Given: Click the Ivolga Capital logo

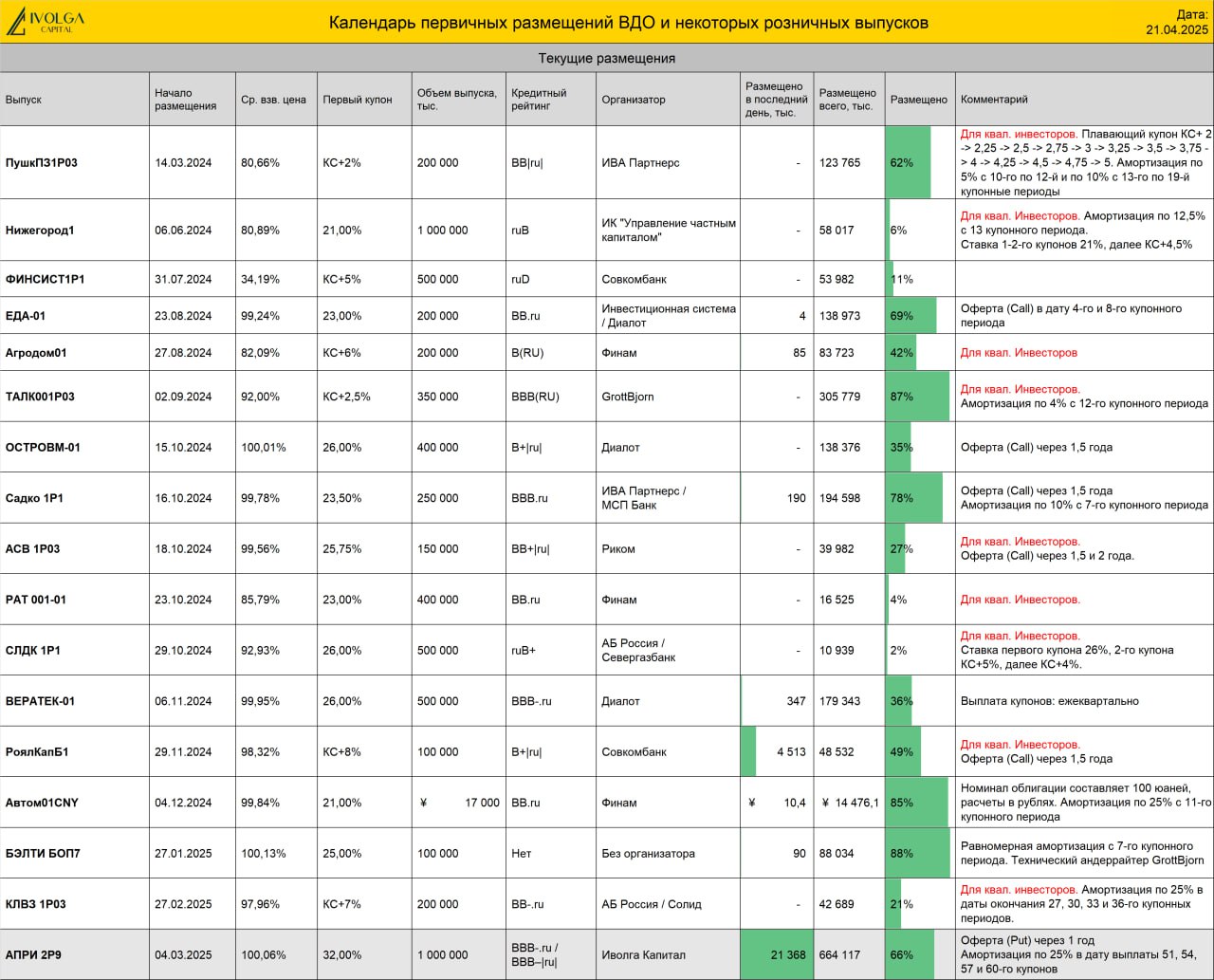Looking at the screenshot, I should pos(45,22).
